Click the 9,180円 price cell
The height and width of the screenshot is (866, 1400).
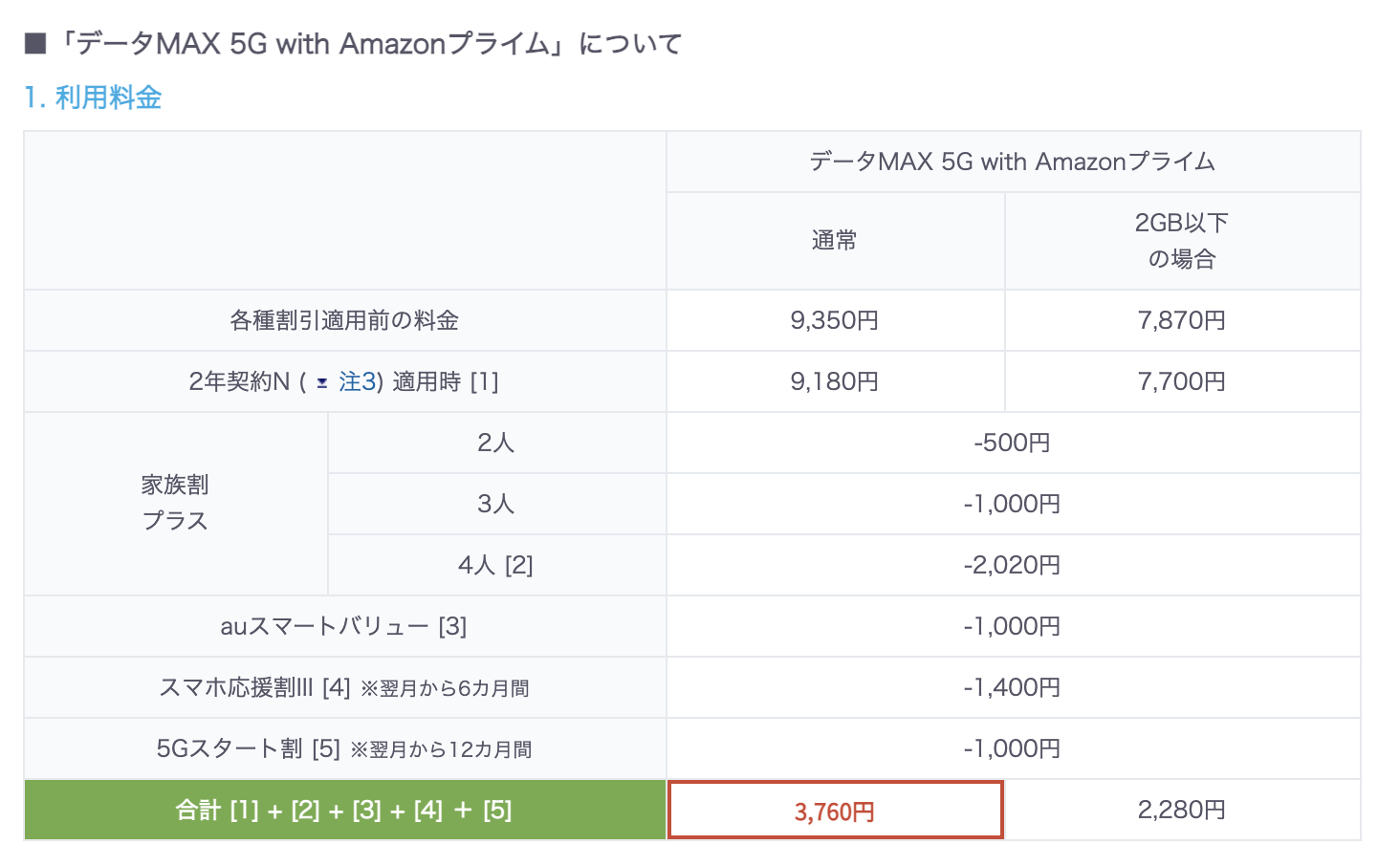(x=835, y=381)
